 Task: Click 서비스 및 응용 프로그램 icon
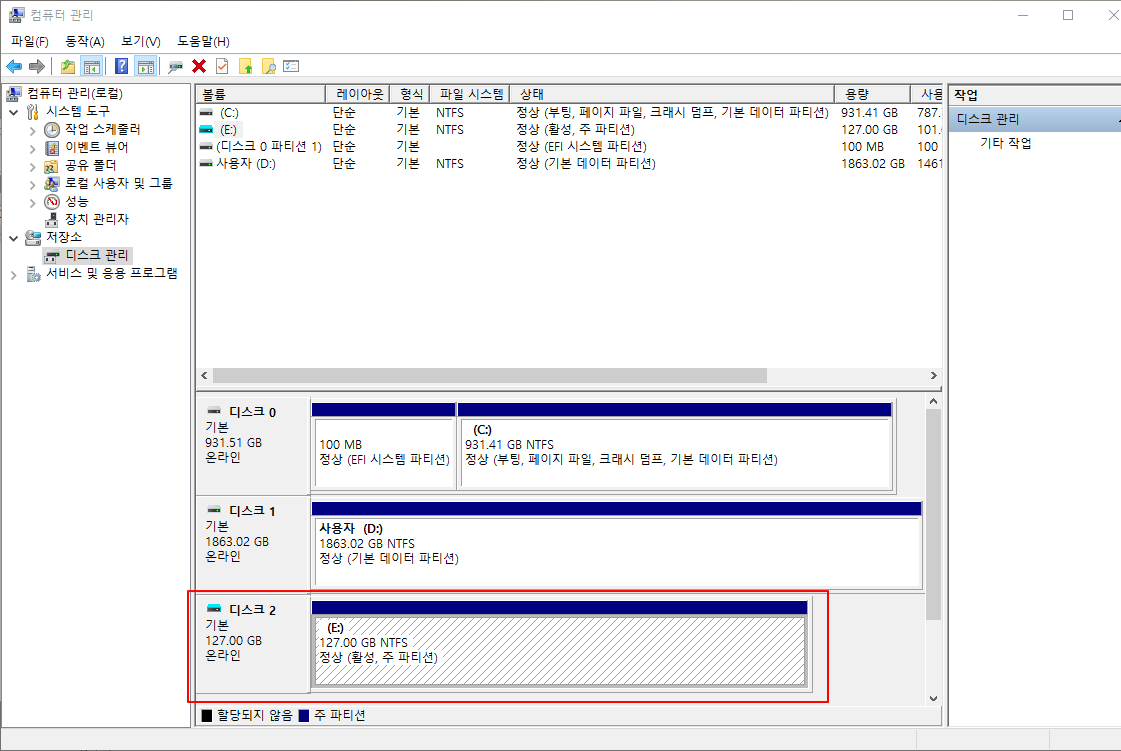[33, 273]
